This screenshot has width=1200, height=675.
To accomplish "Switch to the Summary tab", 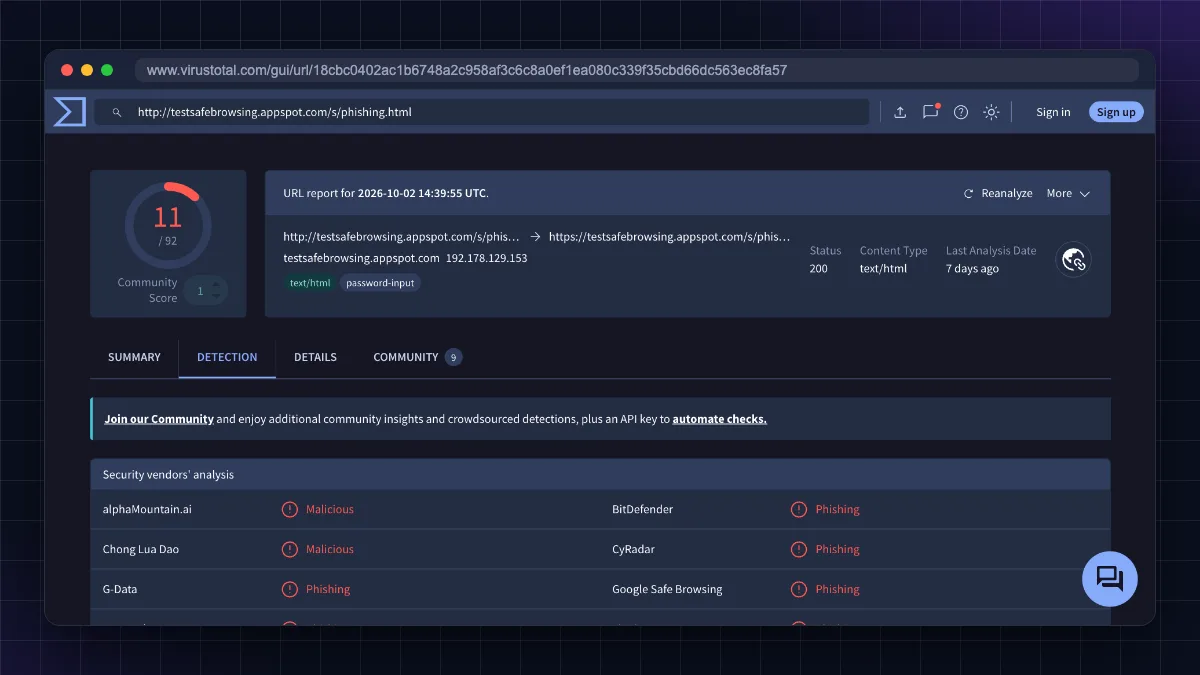I will (x=134, y=357).
